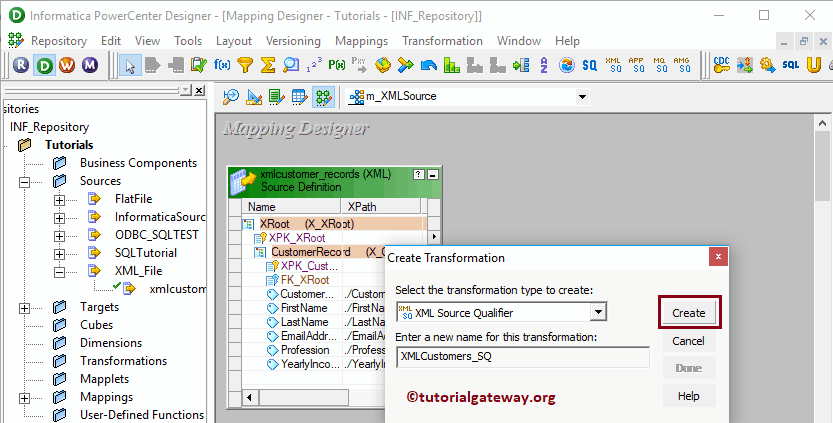
Task: Click the Sorter A-Z transformation icon
Action: (544, 65)
